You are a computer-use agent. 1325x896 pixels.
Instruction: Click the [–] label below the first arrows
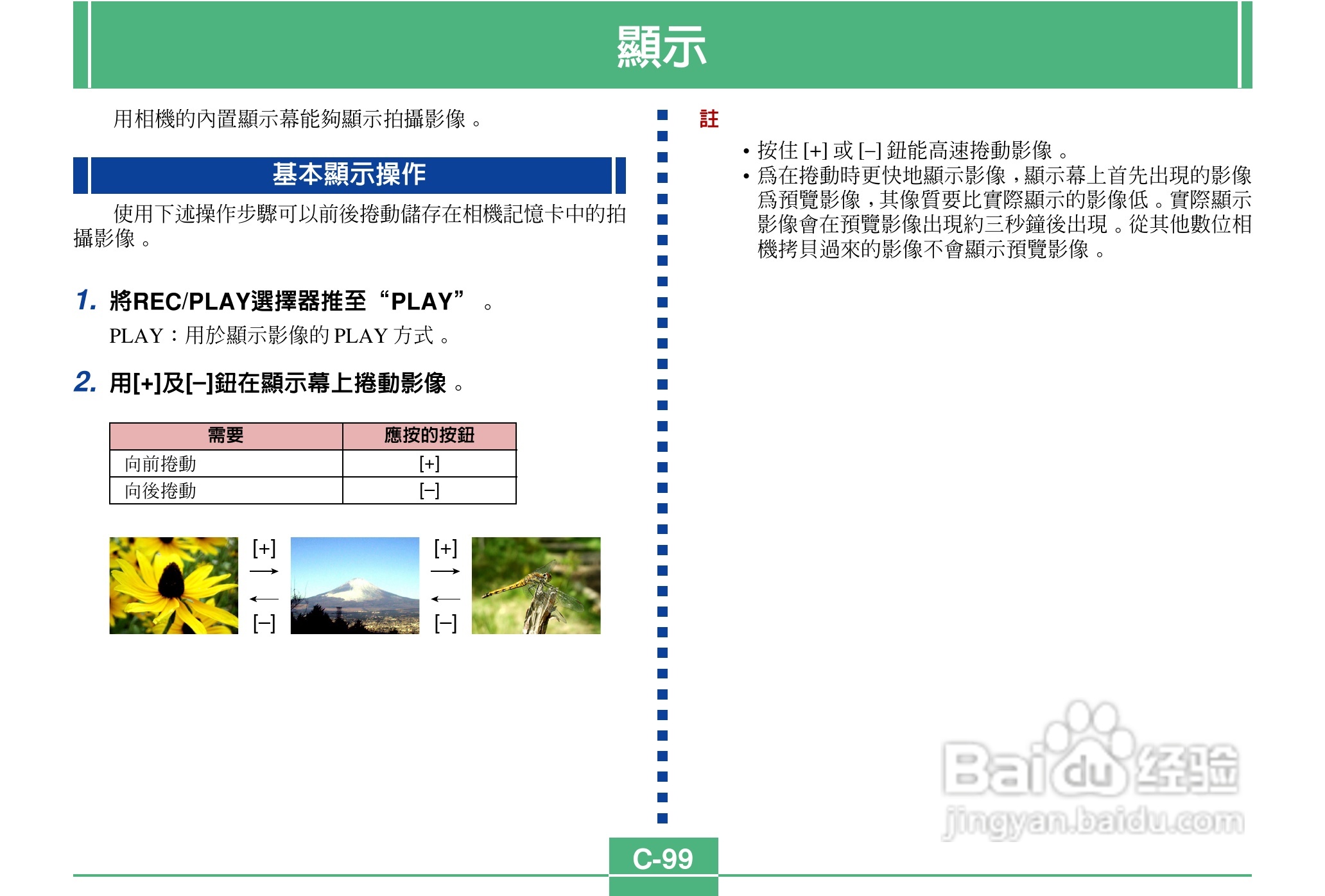tap(264, 623)
